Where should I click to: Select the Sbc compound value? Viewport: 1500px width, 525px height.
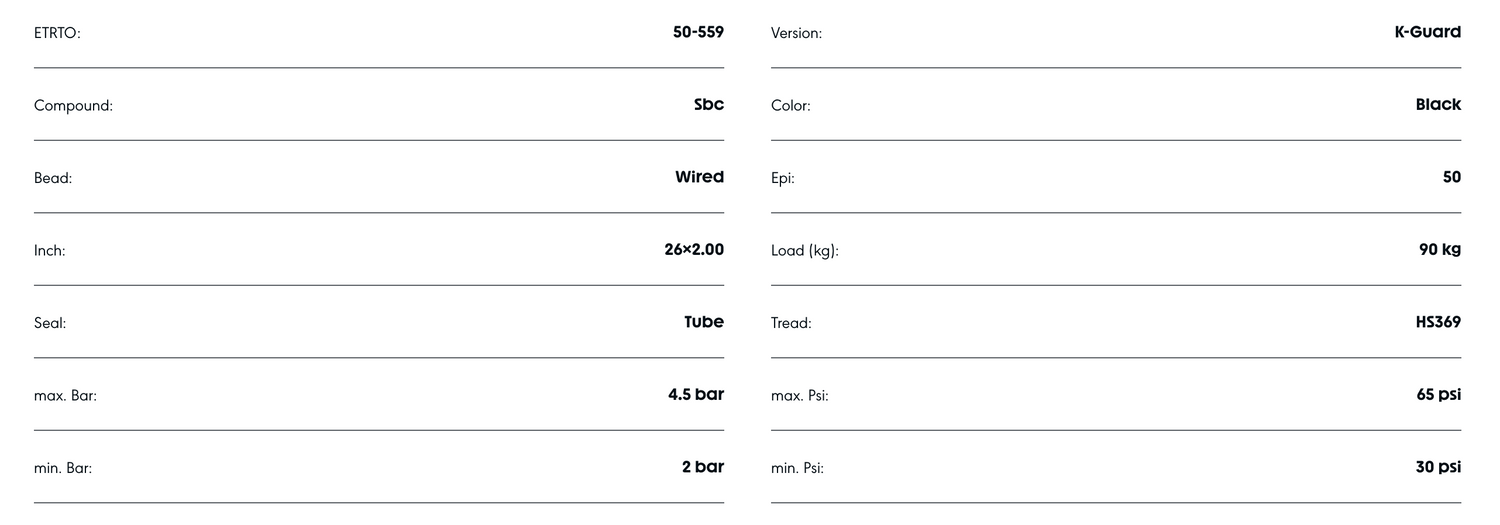coord(708,104)
